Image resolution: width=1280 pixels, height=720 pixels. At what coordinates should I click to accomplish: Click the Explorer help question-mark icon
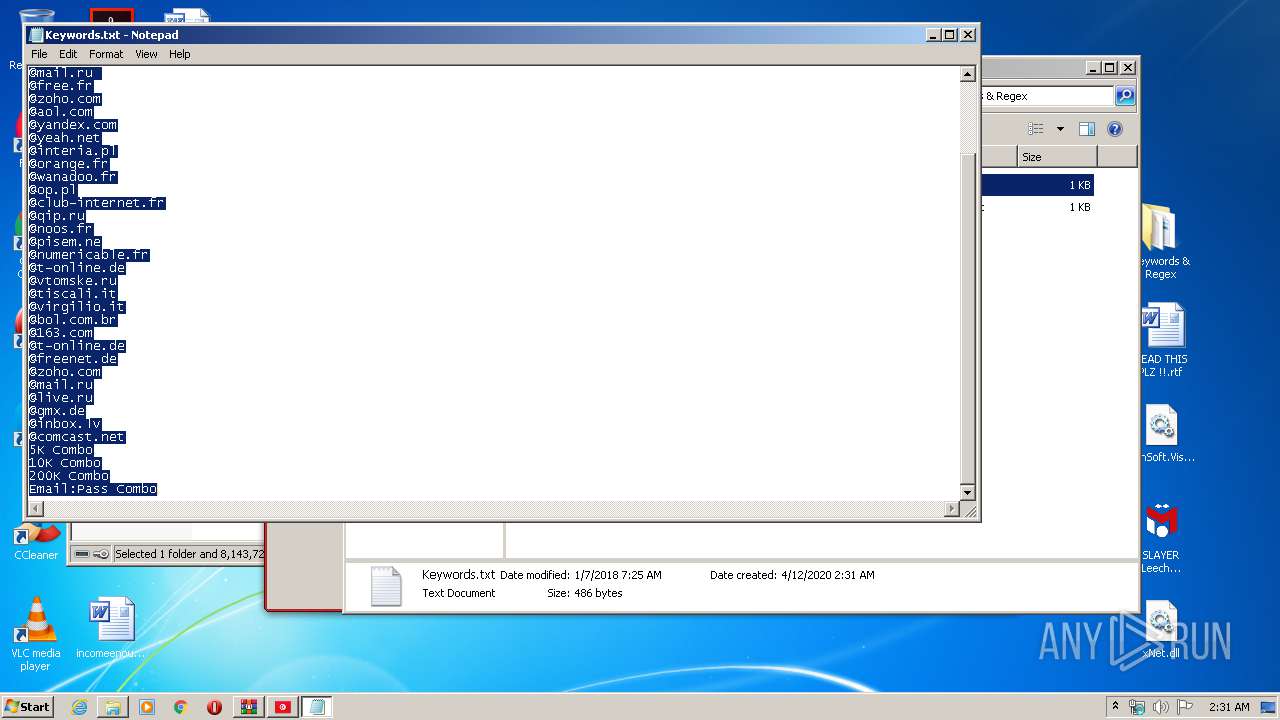pyautogui.click(x=1115, y=129)
